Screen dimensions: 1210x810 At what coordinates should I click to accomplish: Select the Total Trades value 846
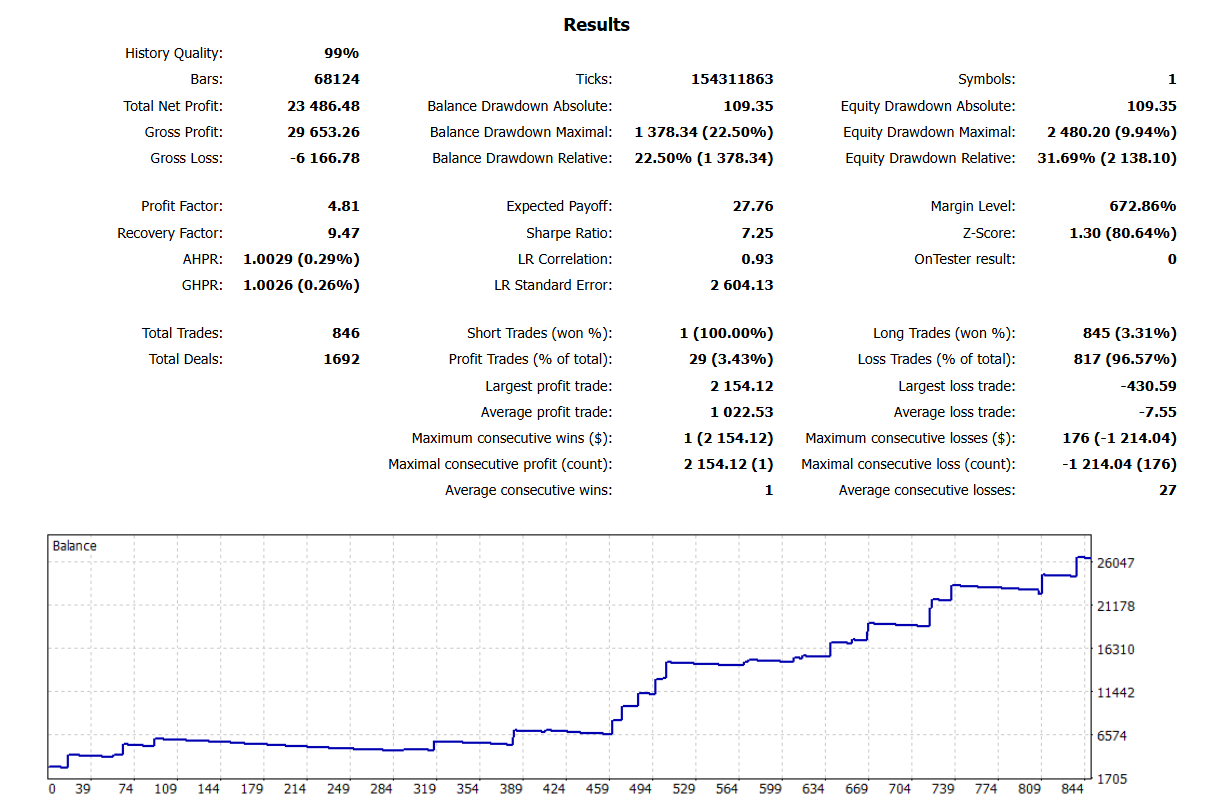346,333
